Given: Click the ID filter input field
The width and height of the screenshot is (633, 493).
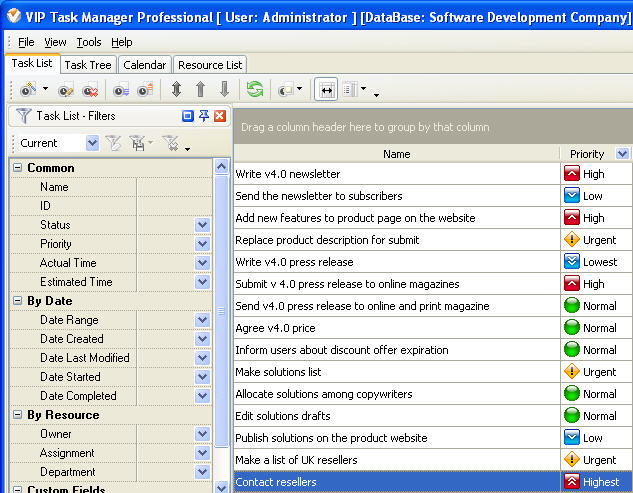Looking at the screenshot, I should 174,206.
